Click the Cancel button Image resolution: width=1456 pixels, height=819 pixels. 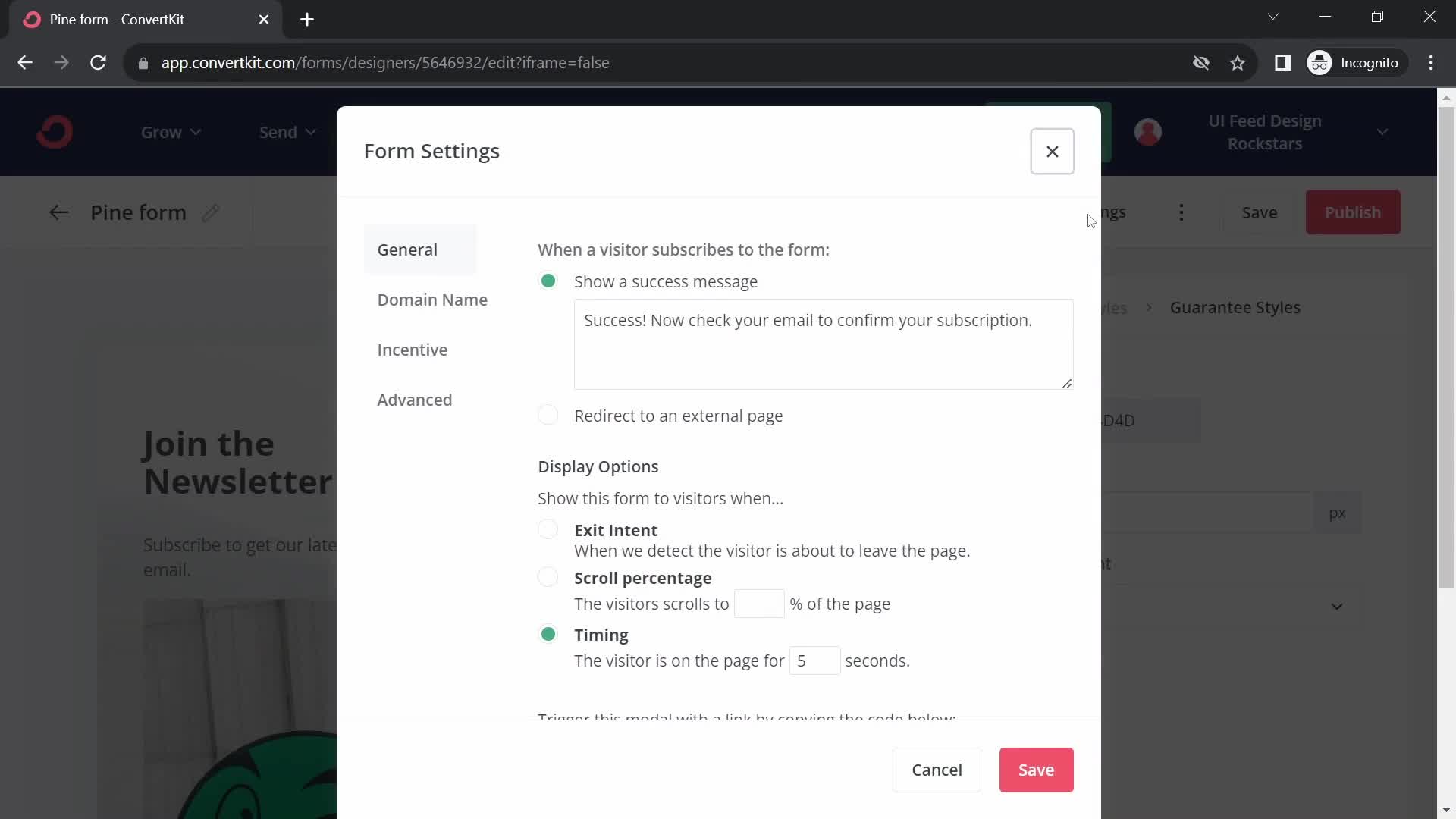click(x=937, y=769)
